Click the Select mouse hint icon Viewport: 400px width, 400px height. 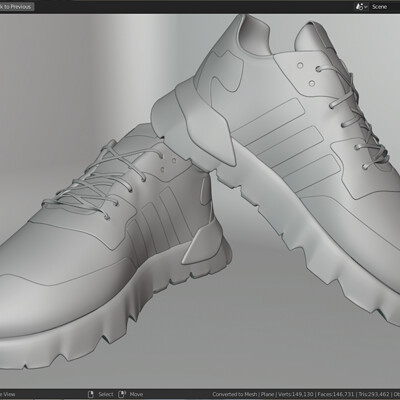(91, 394)
